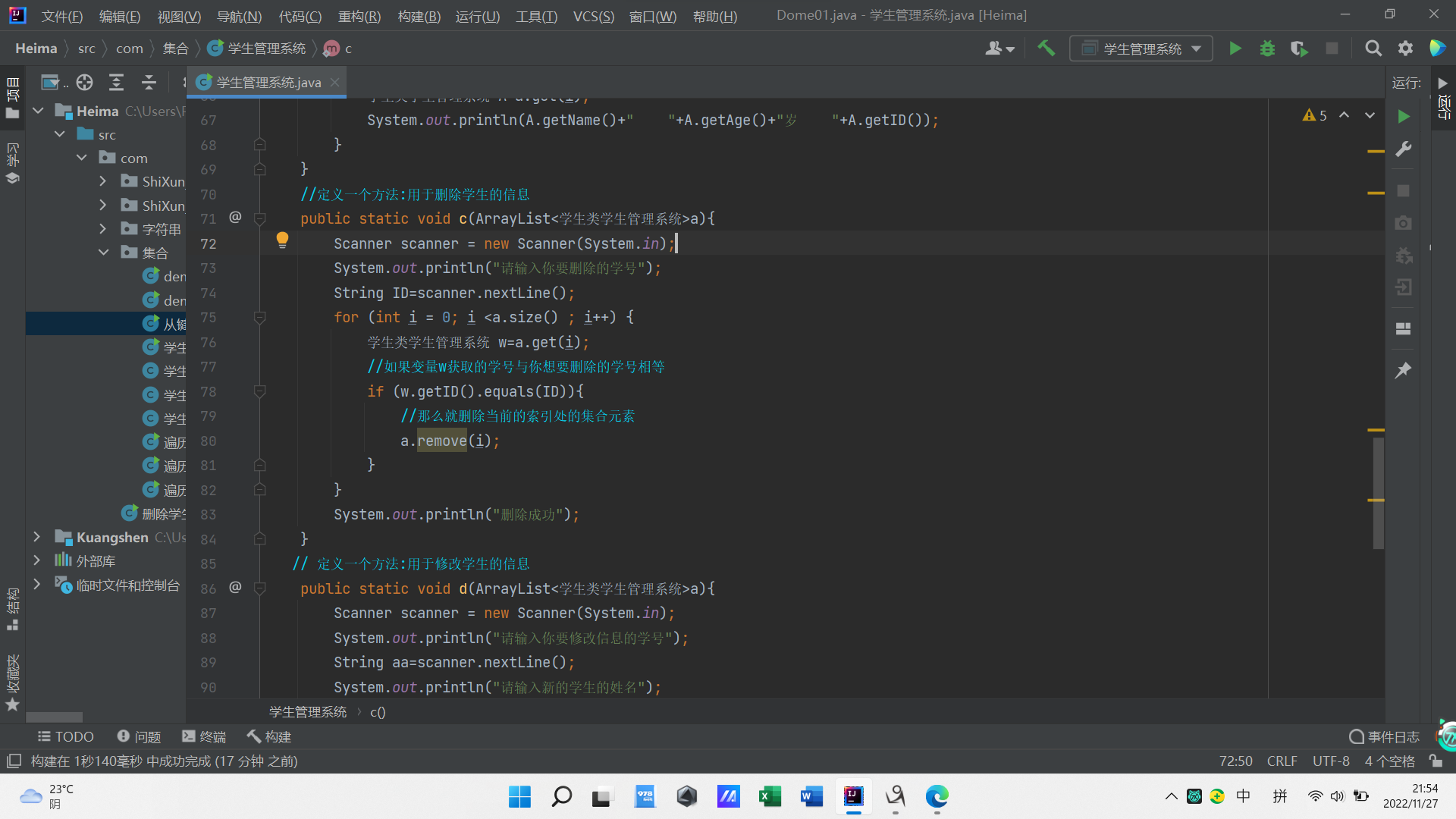1456x819 pixels.
Task: Collapse the 集合 package folder
Action: tap(104, 253)
